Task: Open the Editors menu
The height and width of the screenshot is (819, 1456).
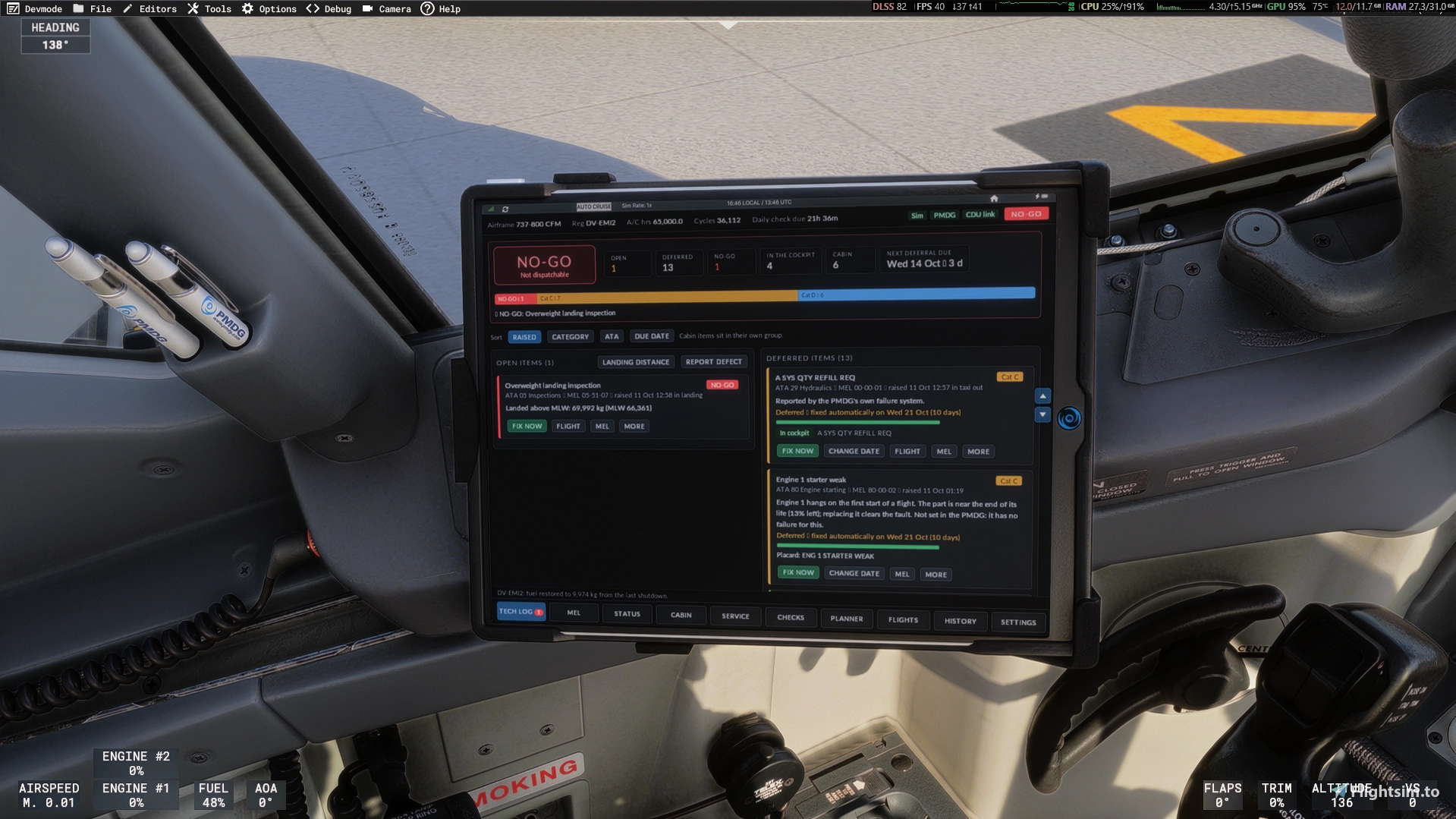Action: click(149, 8)
